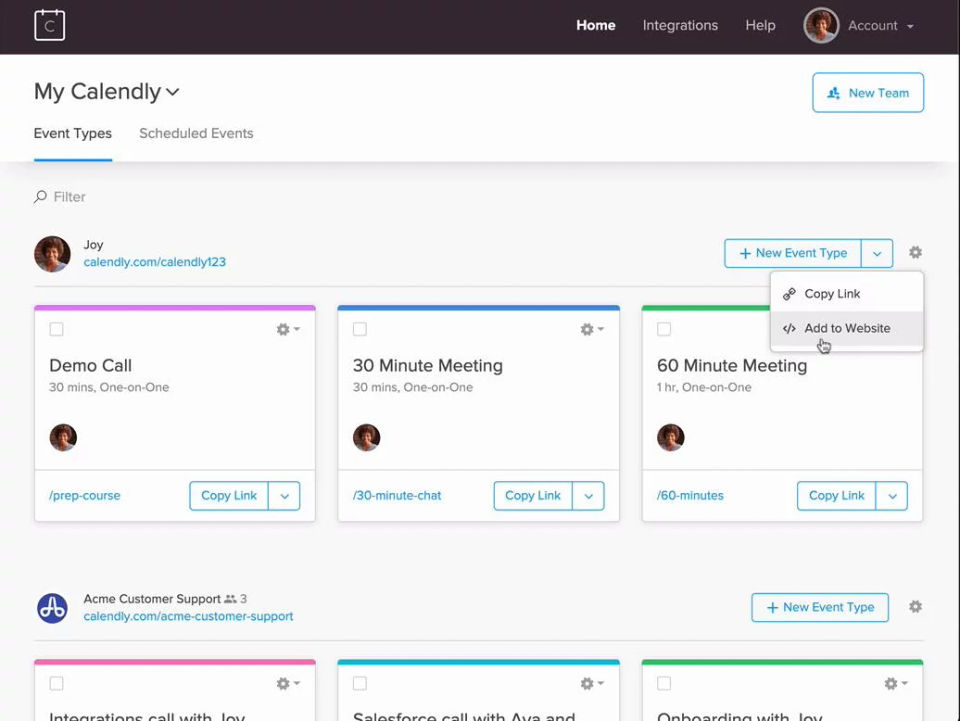Collapse Joy's New Event Type dropdown arrow
Image resolution: width=960 pixels, height=721 pixels.
coord(877,253)
